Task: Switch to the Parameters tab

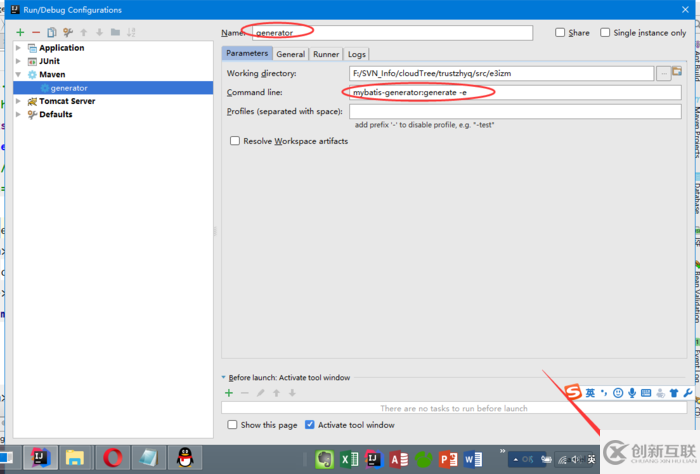Action: [247, 53]
